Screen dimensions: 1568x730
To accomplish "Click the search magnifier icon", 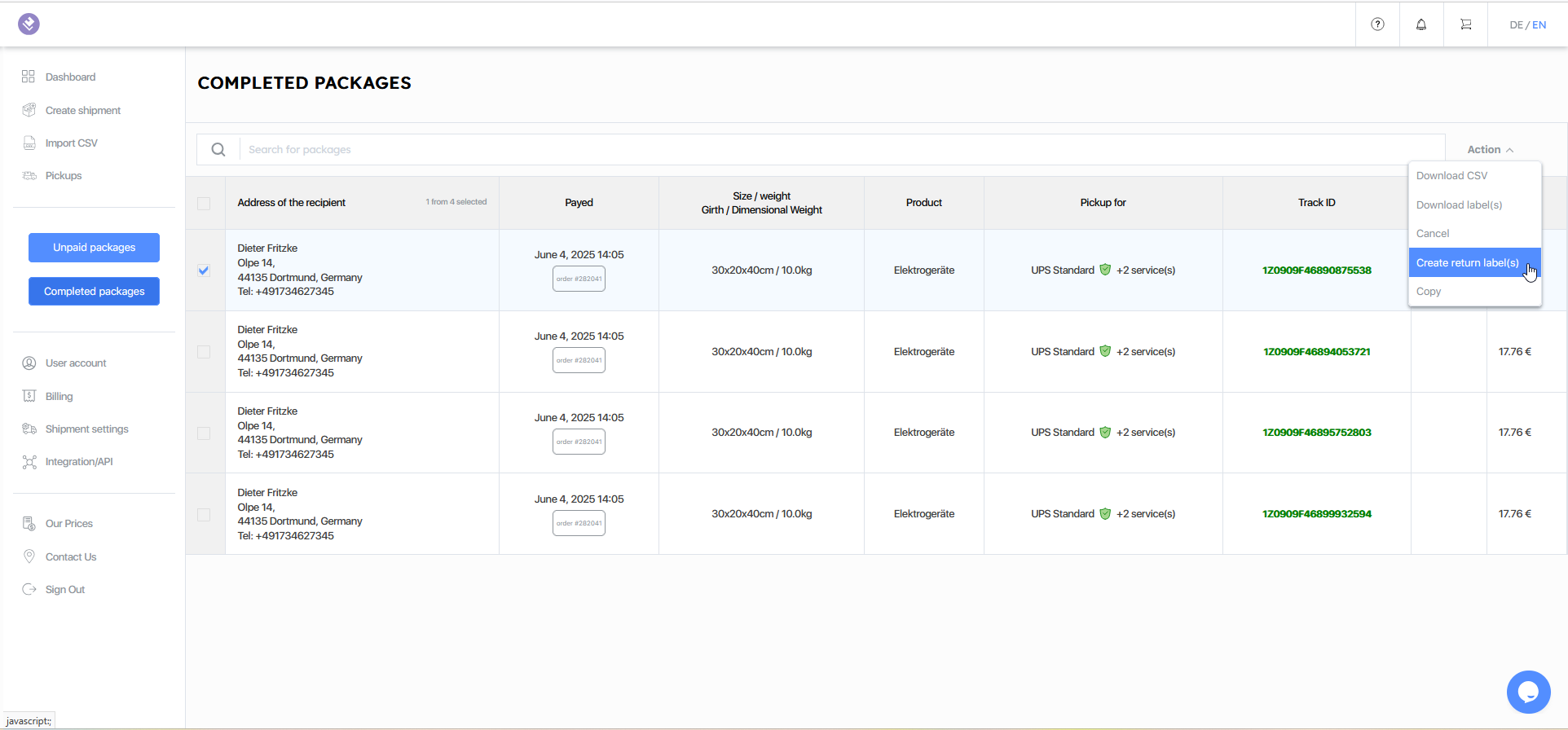I will [218, 150].
